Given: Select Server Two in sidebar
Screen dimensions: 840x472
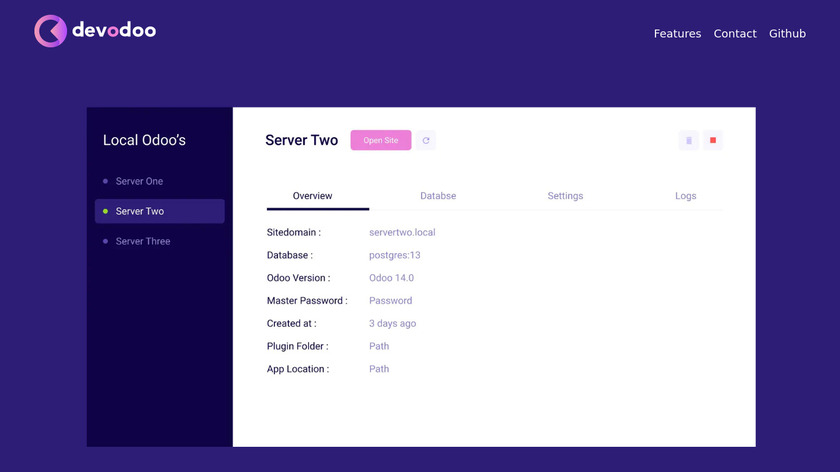Looking at the screenshot, I should (160, 211).
